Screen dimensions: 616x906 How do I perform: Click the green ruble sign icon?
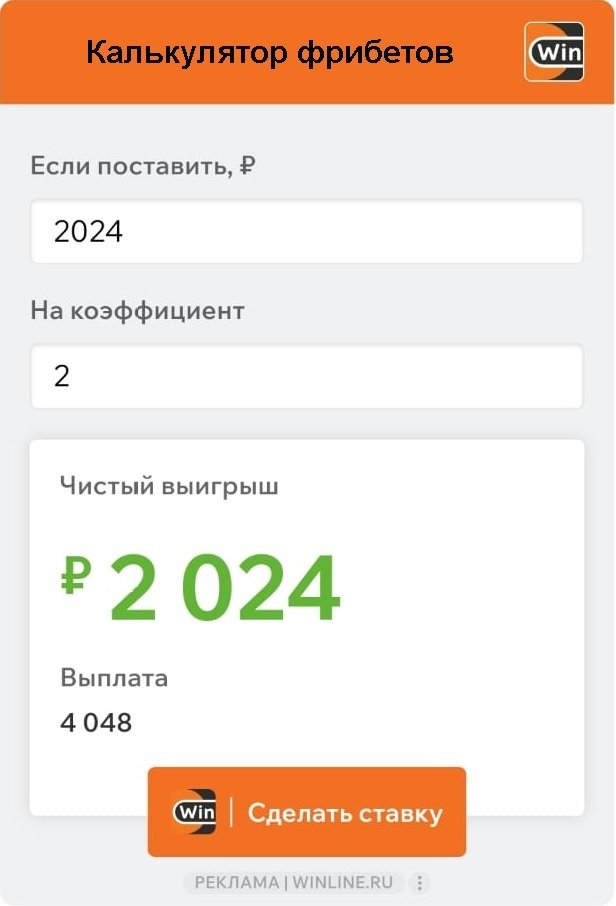[x=76, y=577]
